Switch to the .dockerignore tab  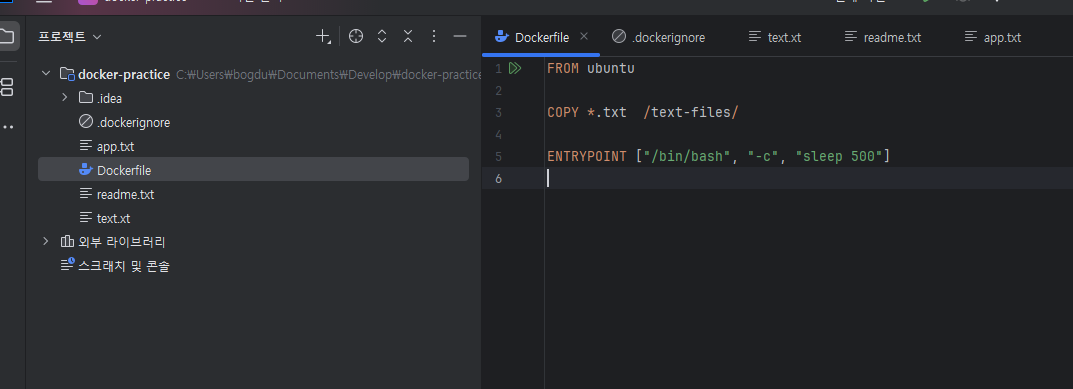coord(658,37)
